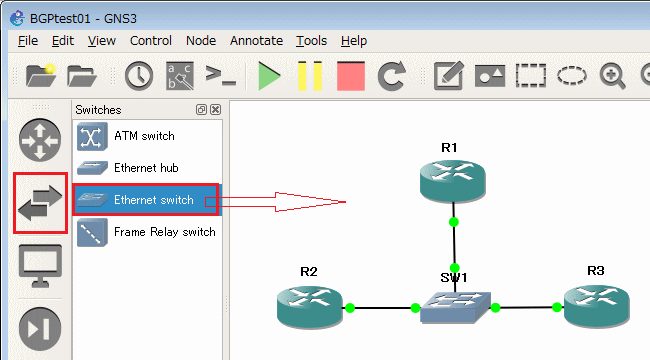This screenshot has height=360, width=650.
Task: Open the View menu
Action: click(x=102, y=41)
